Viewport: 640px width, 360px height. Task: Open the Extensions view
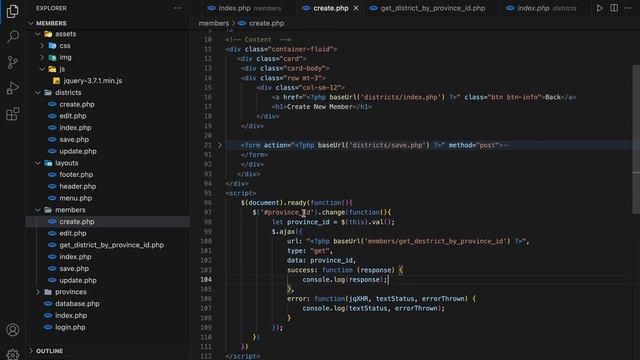coord(13,114)
